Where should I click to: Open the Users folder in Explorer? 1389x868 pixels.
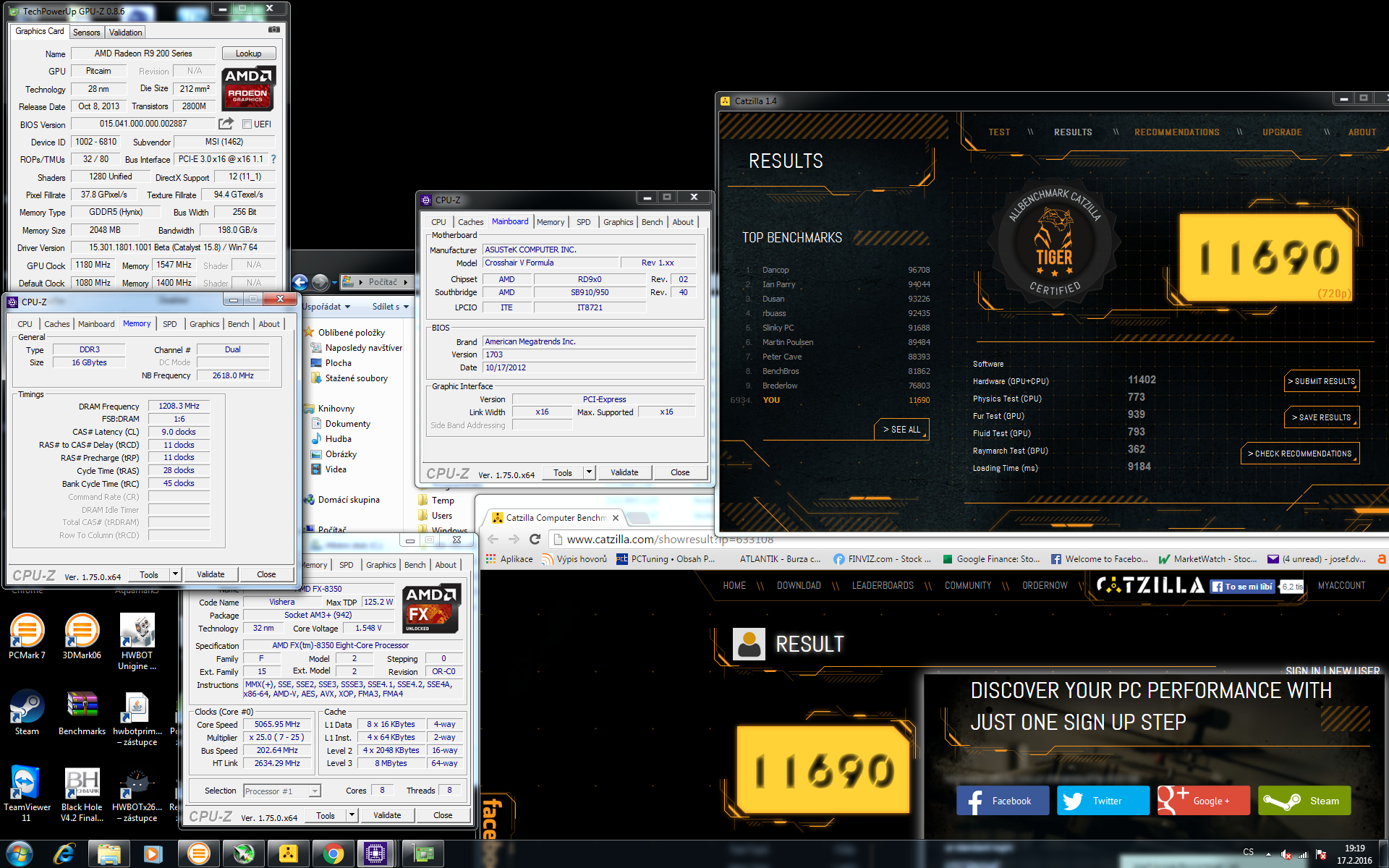442,516
